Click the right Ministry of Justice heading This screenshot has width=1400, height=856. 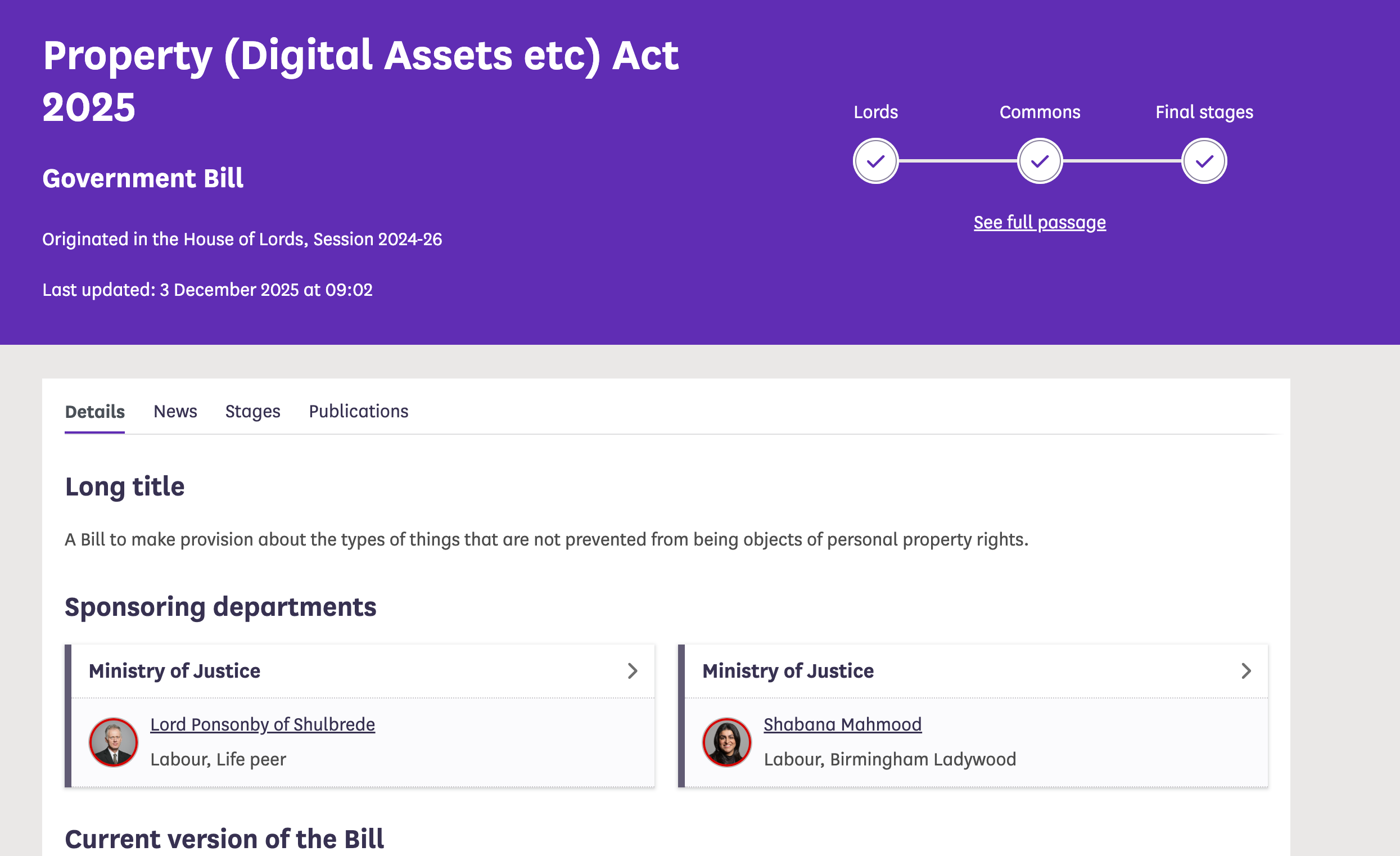pyautogui.click(x=788, y=671)
